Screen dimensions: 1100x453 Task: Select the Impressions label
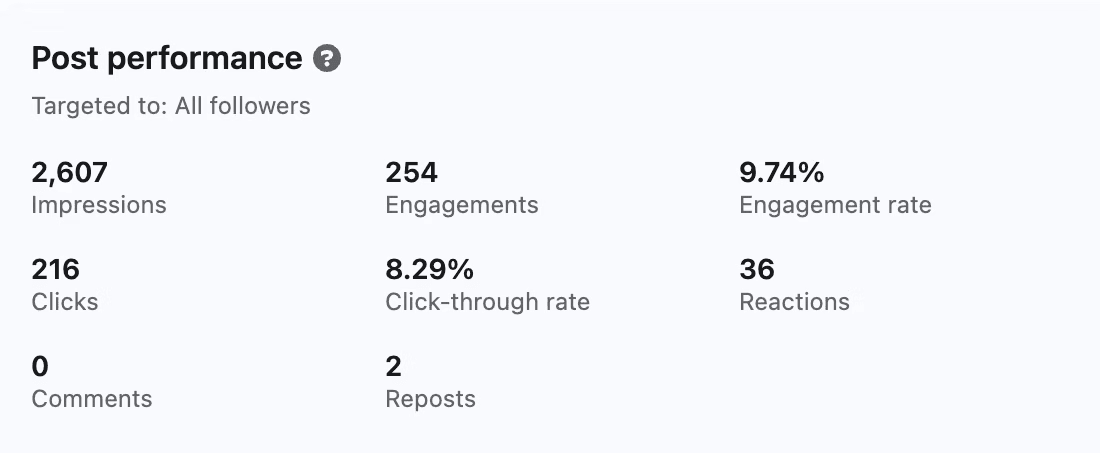coord(99,206)
